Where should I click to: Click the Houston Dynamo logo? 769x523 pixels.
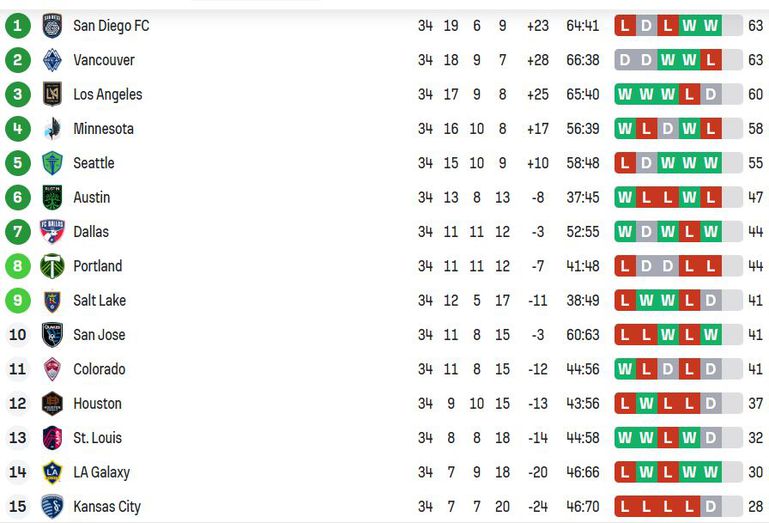pyautogui.click(x=52, y=404)
